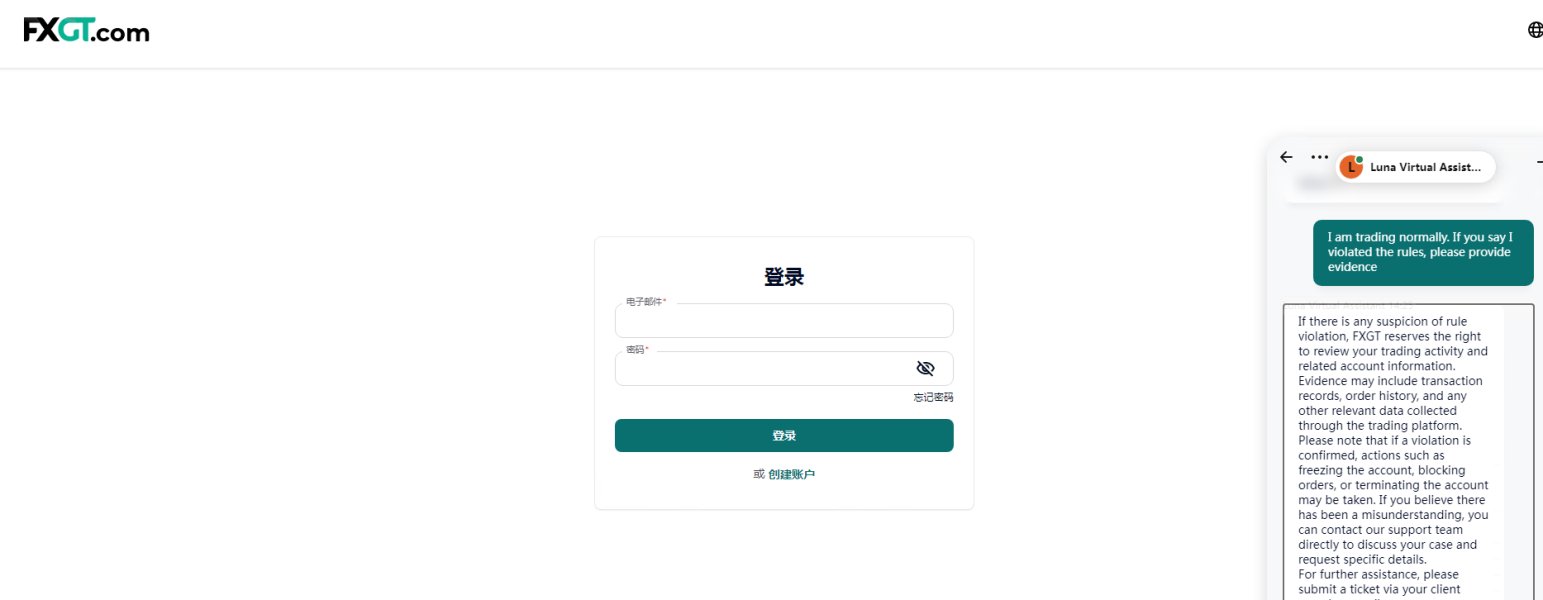Click the online status dot on Luna's avatar
This screenshot has height=600, width=1543.
click(1359, 159)
